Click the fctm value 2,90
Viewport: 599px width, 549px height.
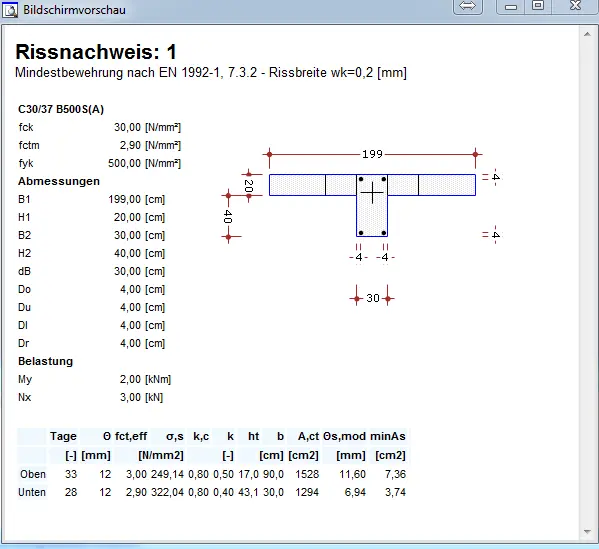coord(130,145)
